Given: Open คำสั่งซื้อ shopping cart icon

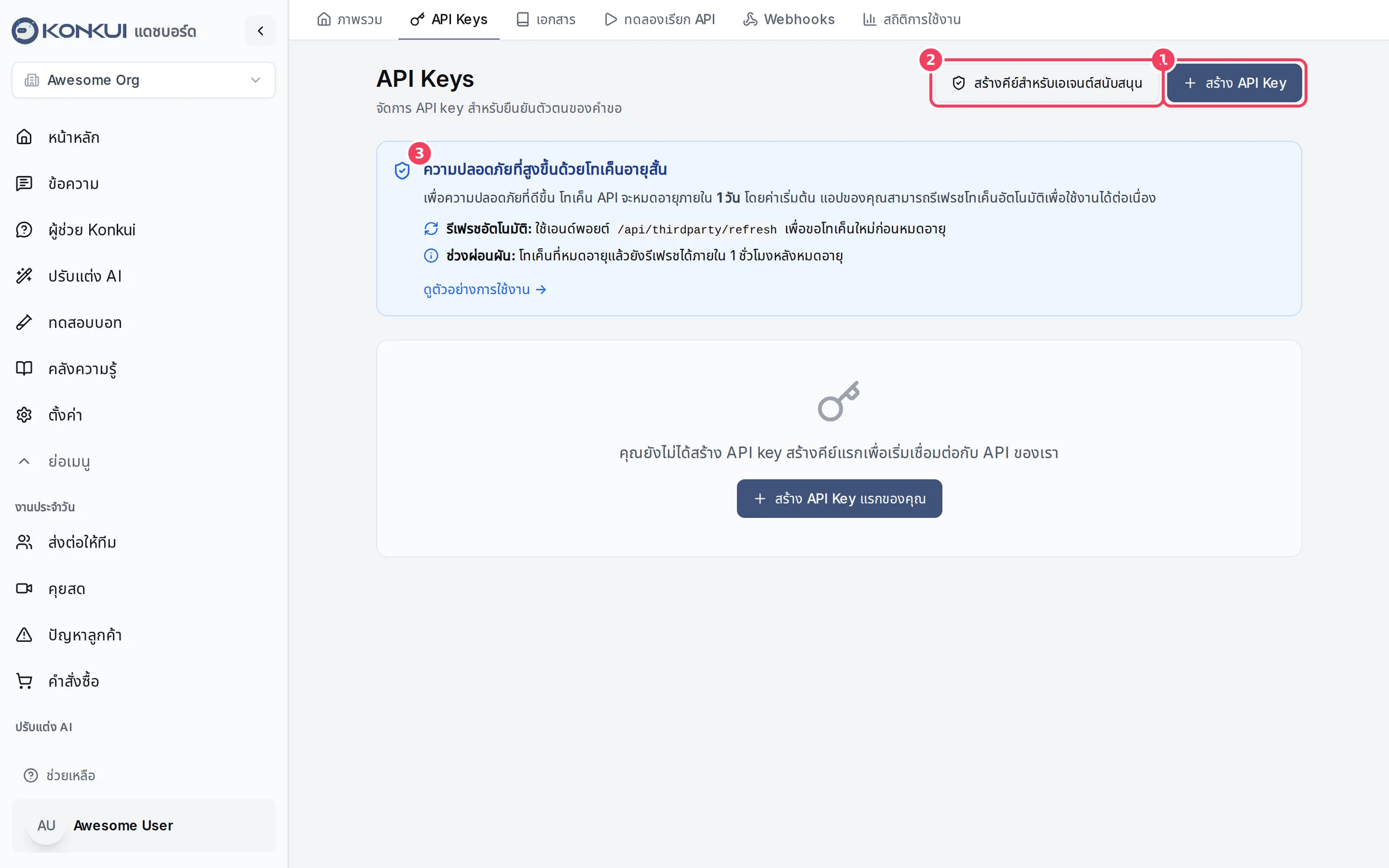Looking at the screenshot, I should point(24,681).
